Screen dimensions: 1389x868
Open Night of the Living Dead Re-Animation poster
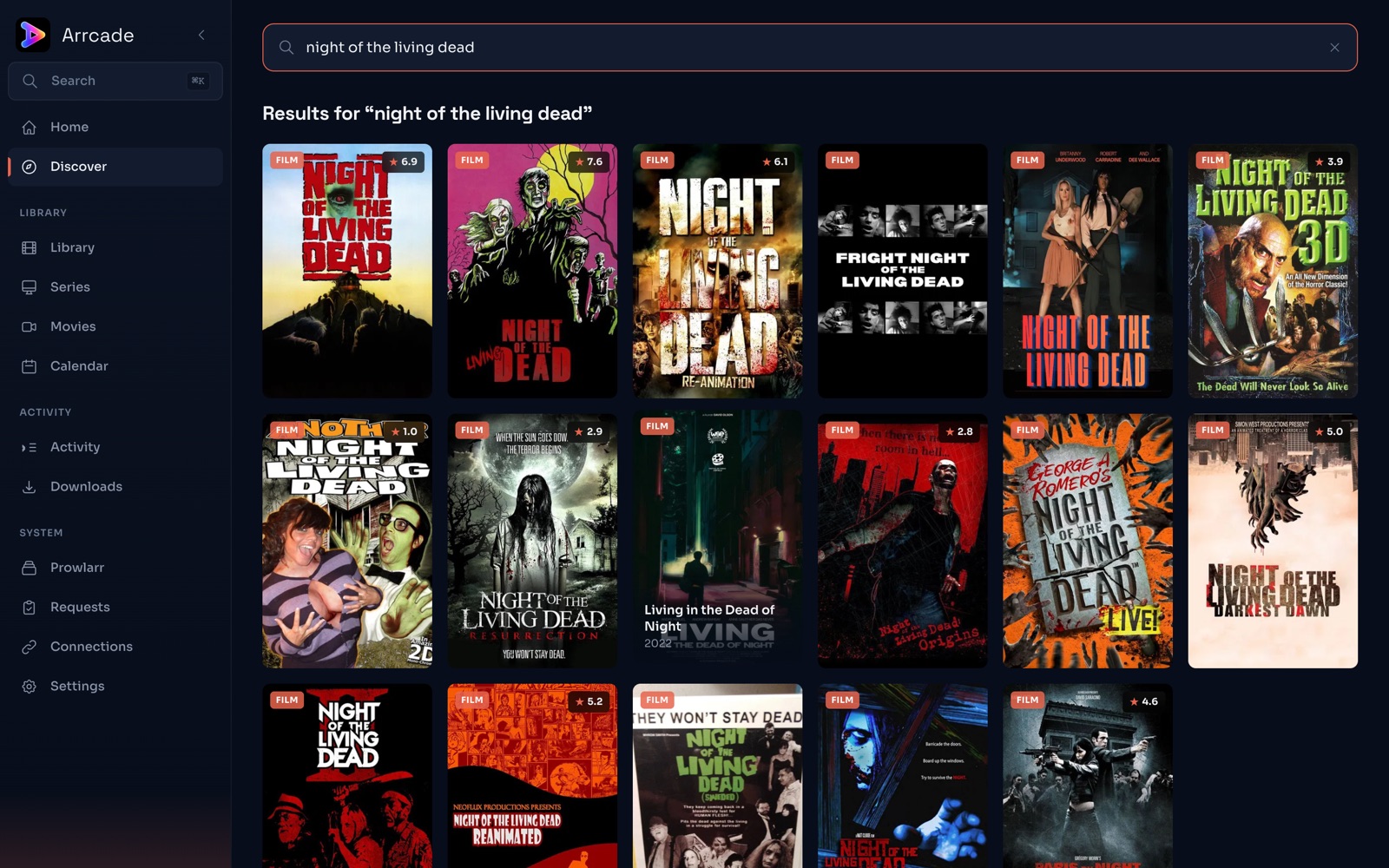[717, 271]
